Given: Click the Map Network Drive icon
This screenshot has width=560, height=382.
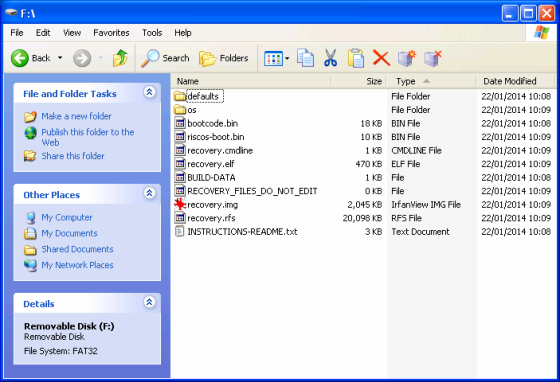Looking at the screenshot, I should tap(407, 58).
